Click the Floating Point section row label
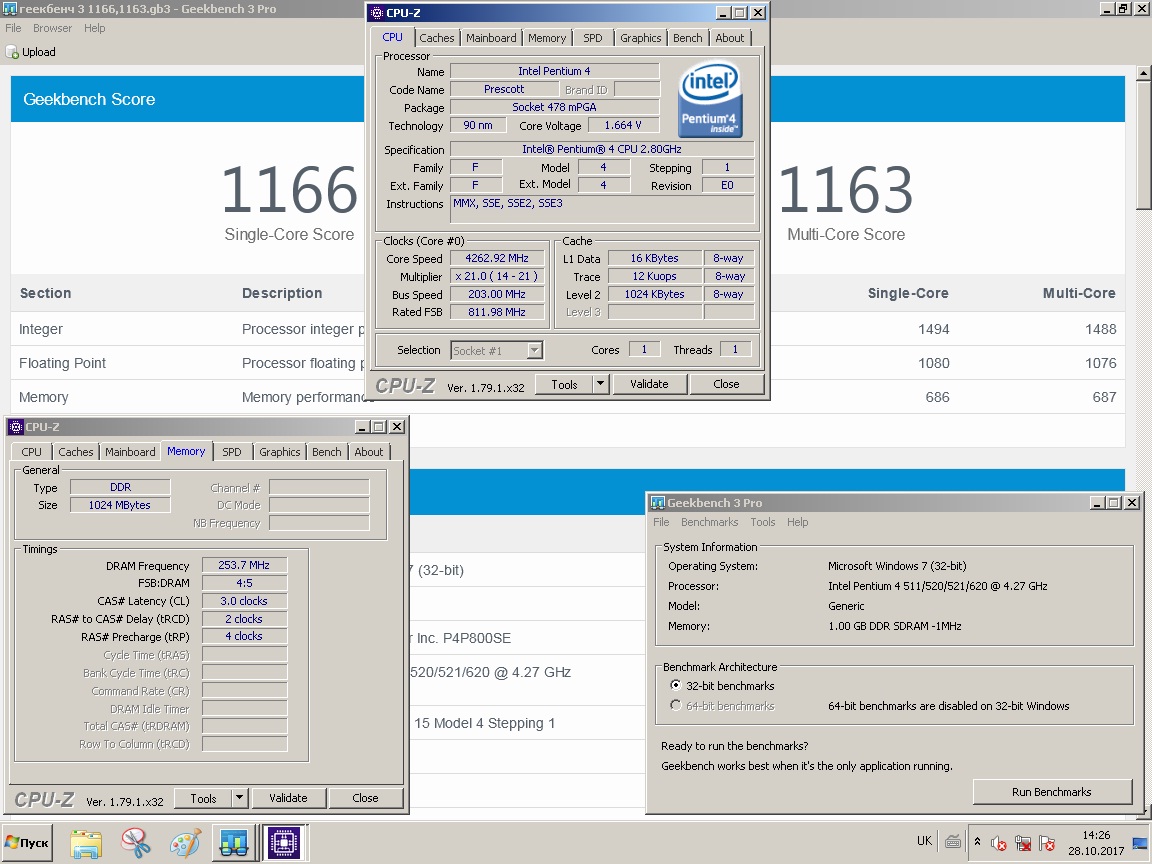 coord(62,363)
